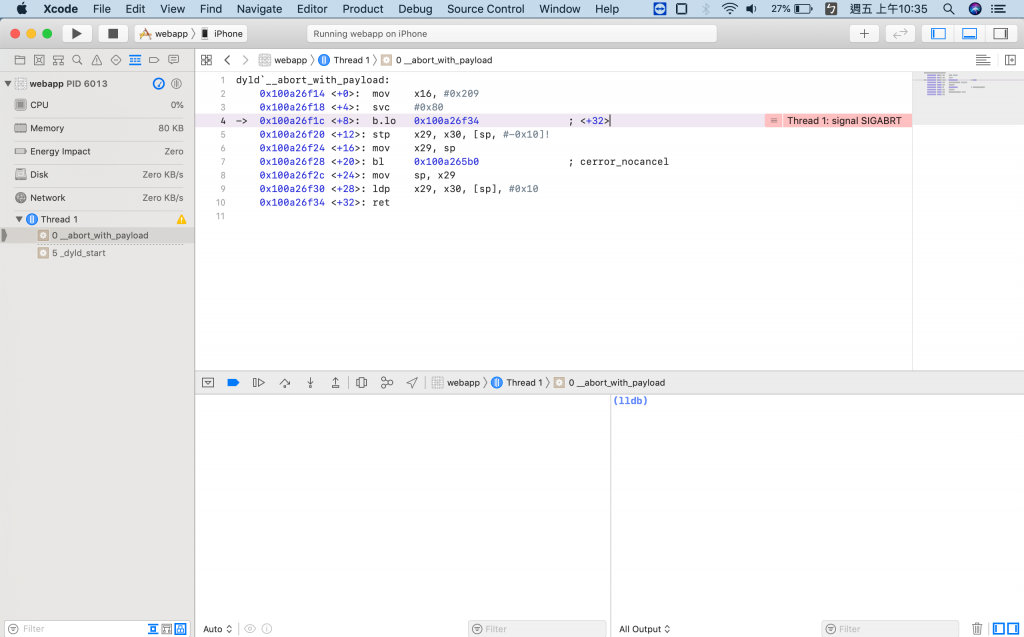
Task: Go forward in editor history
Action: 246,60
